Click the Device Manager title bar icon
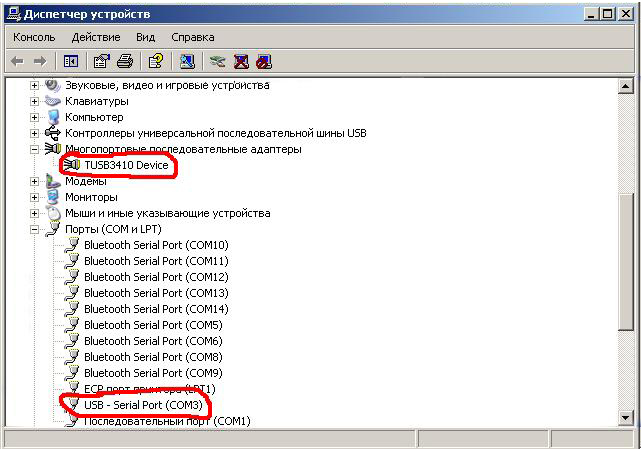 coord(14,14)
